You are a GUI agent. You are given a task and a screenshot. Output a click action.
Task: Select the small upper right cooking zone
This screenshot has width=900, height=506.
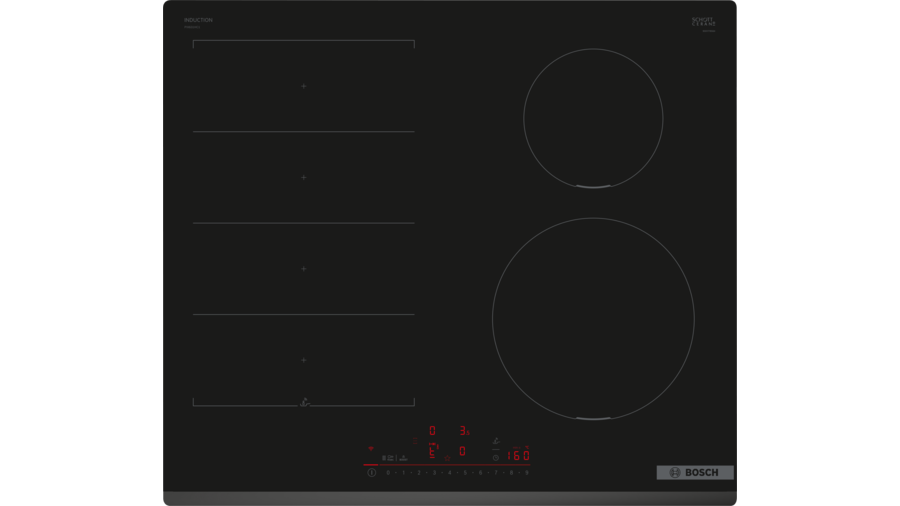tap(593, 118)
